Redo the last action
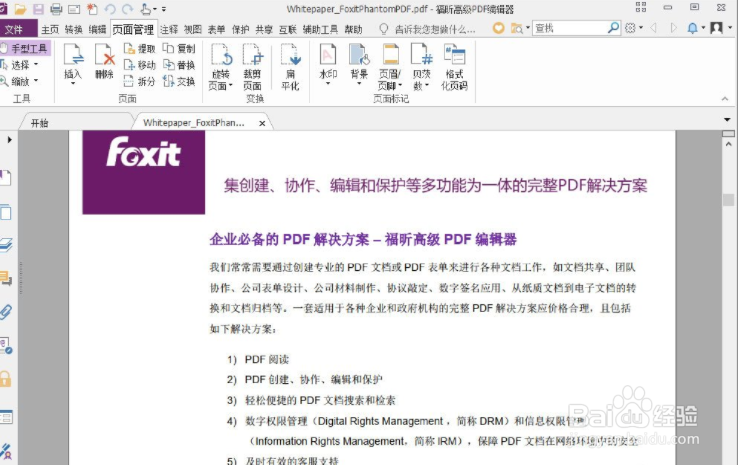This screenshot has width=741, height=465. (127, 9)
